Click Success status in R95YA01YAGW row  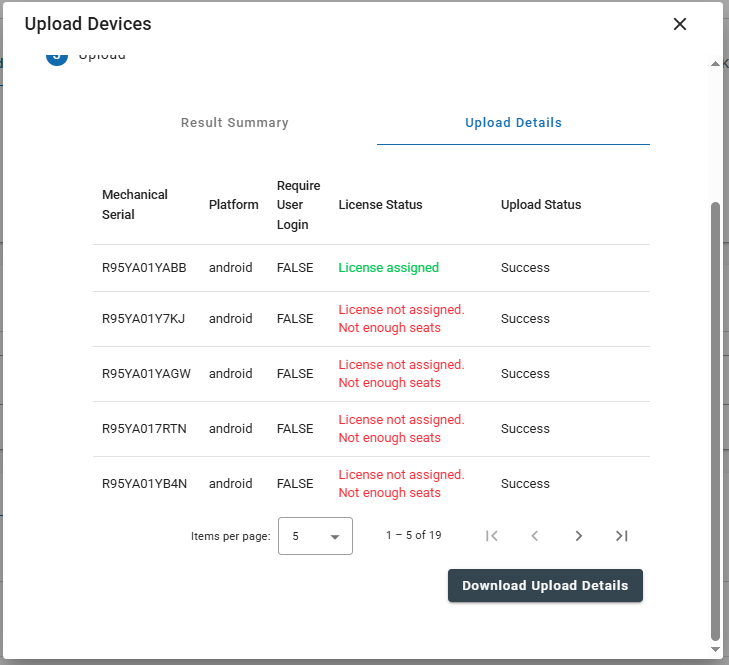pyautogui.click(x=525, y=374)
